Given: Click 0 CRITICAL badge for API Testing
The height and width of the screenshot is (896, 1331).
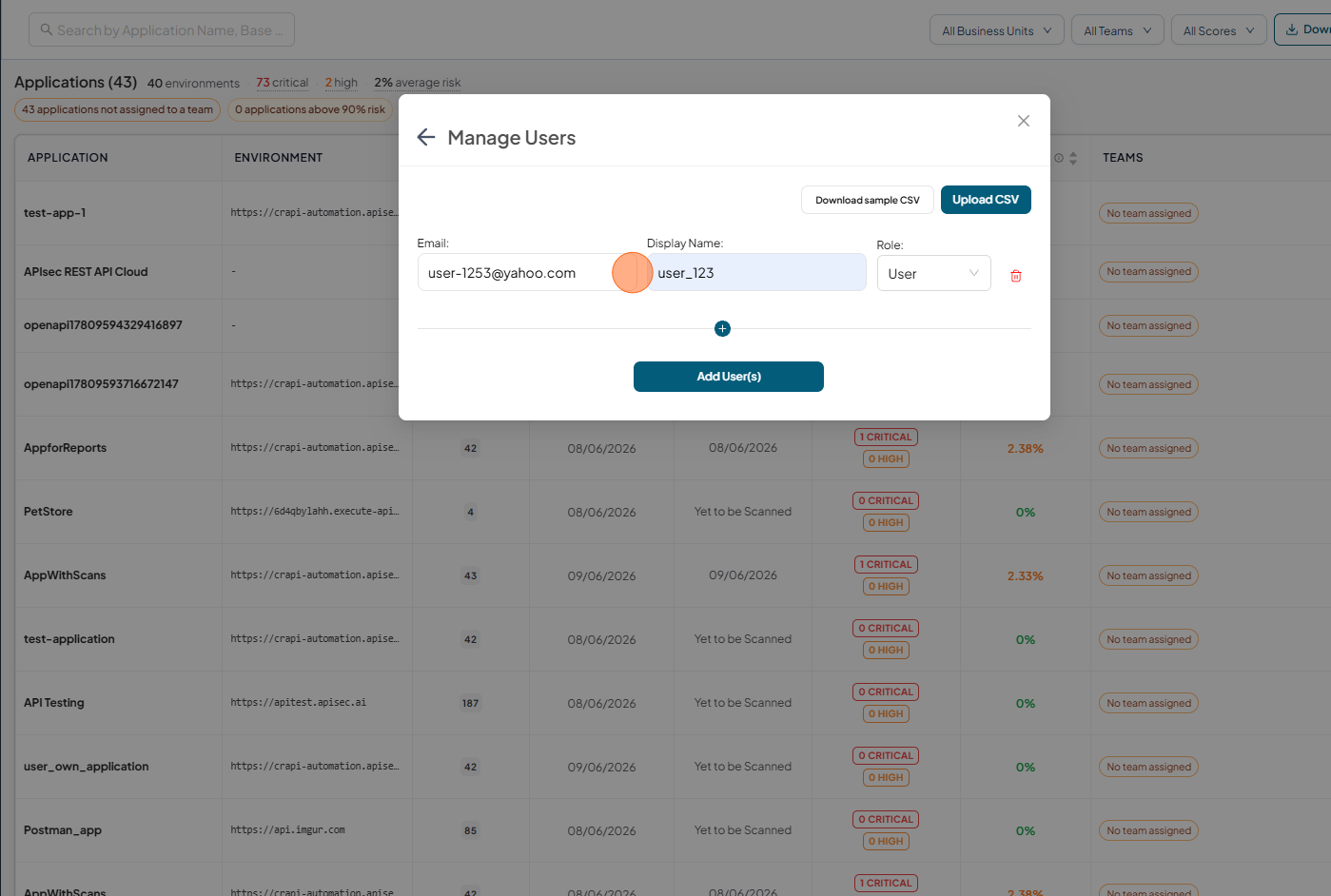Looking at the screenshot, I should (x=886, y=691).
